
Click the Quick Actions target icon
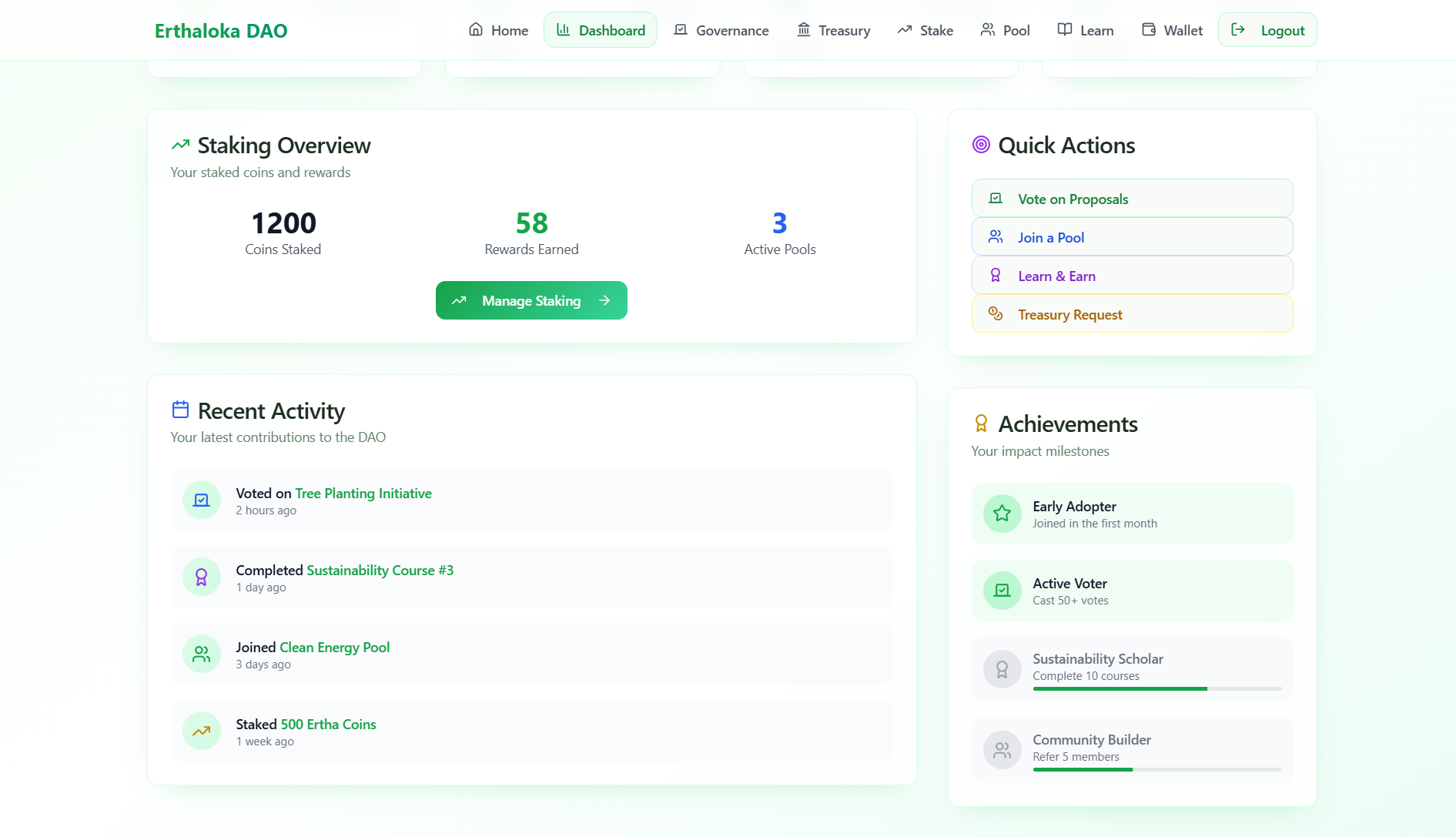(981, 145)
